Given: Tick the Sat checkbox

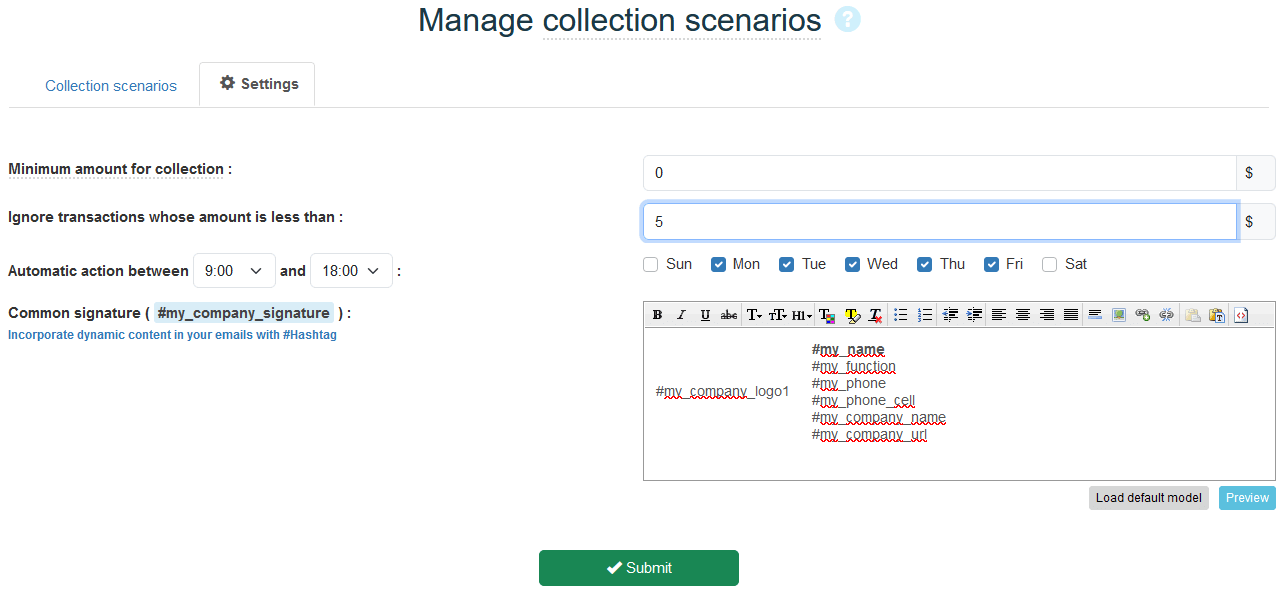Looking at the screenshot, I should (x=1049, y=265).
